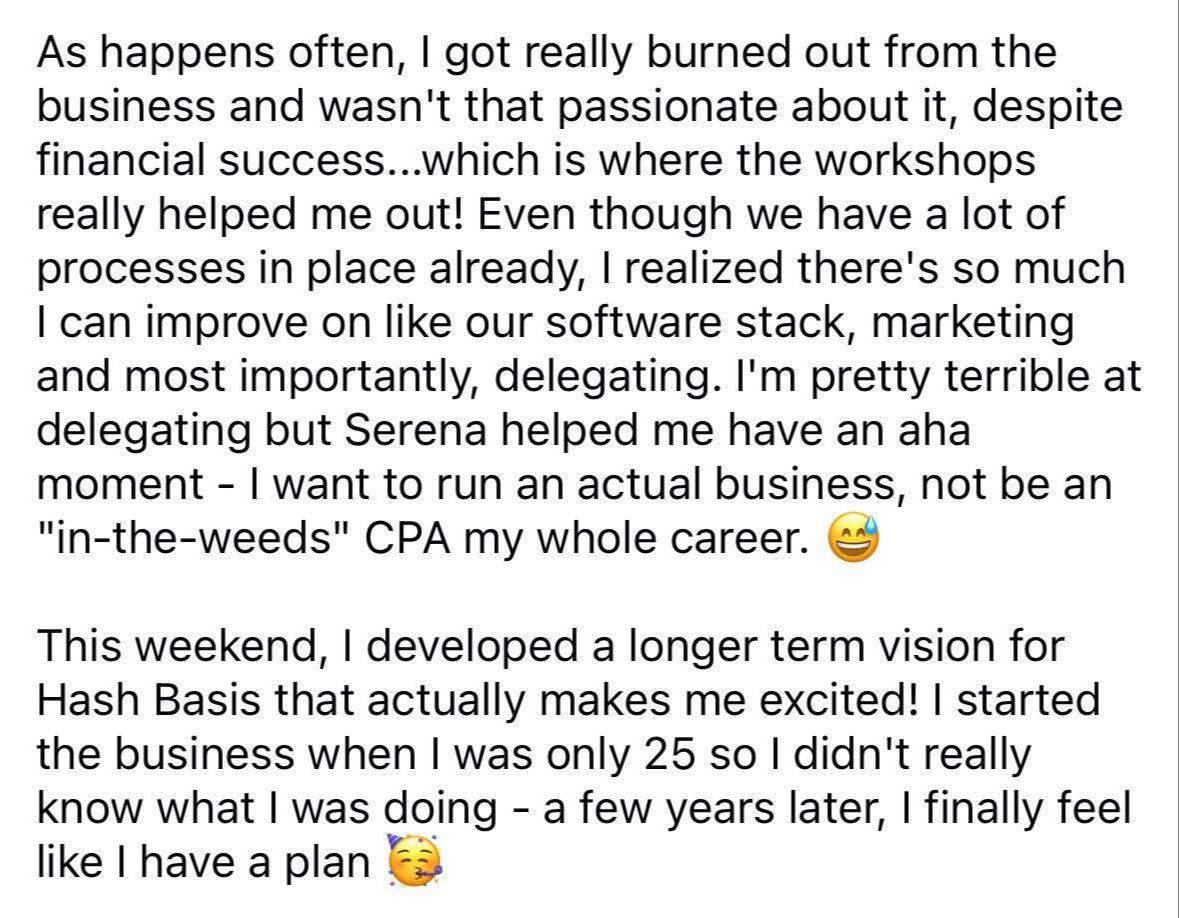Click the word processes
1179x918 pixels.
(x=141, y=270)
